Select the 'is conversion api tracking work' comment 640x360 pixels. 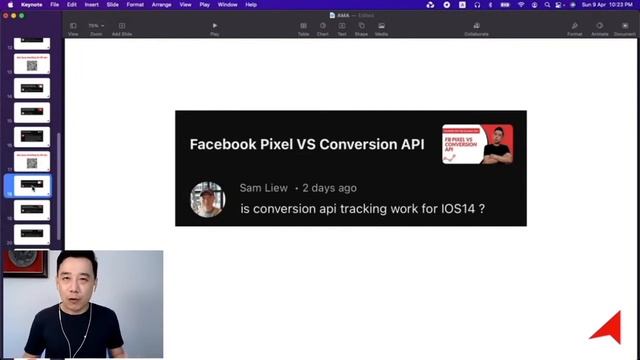tap(362, 209)
